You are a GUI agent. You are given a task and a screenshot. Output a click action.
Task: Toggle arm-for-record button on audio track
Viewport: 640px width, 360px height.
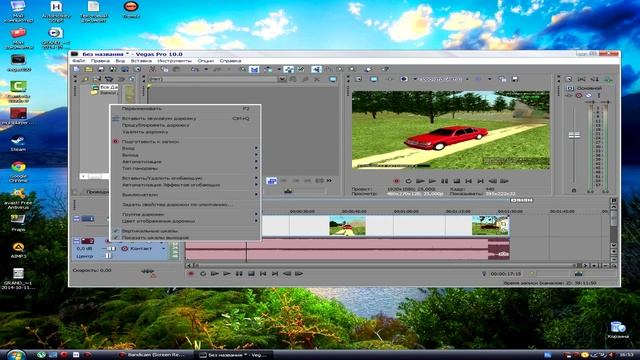coord(108,241)
